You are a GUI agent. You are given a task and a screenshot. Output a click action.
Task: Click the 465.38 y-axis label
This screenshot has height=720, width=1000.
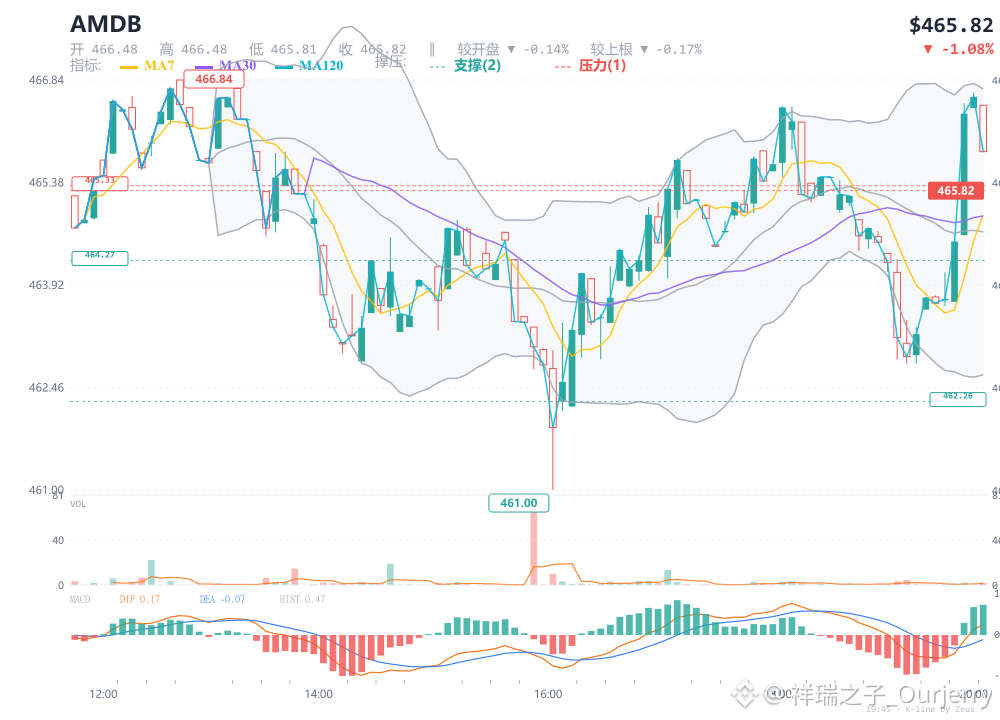pyautogui.click(x=46, y=182)
